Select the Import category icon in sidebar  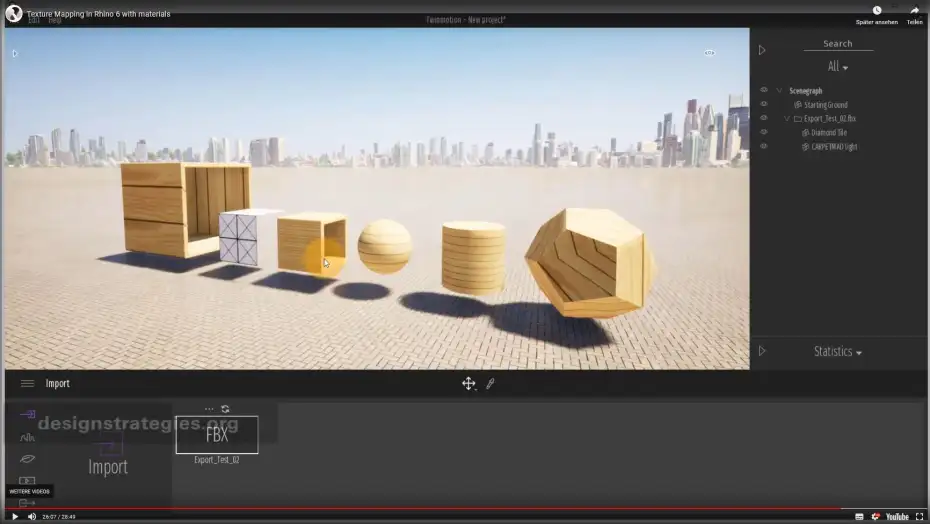pos(27,414)
